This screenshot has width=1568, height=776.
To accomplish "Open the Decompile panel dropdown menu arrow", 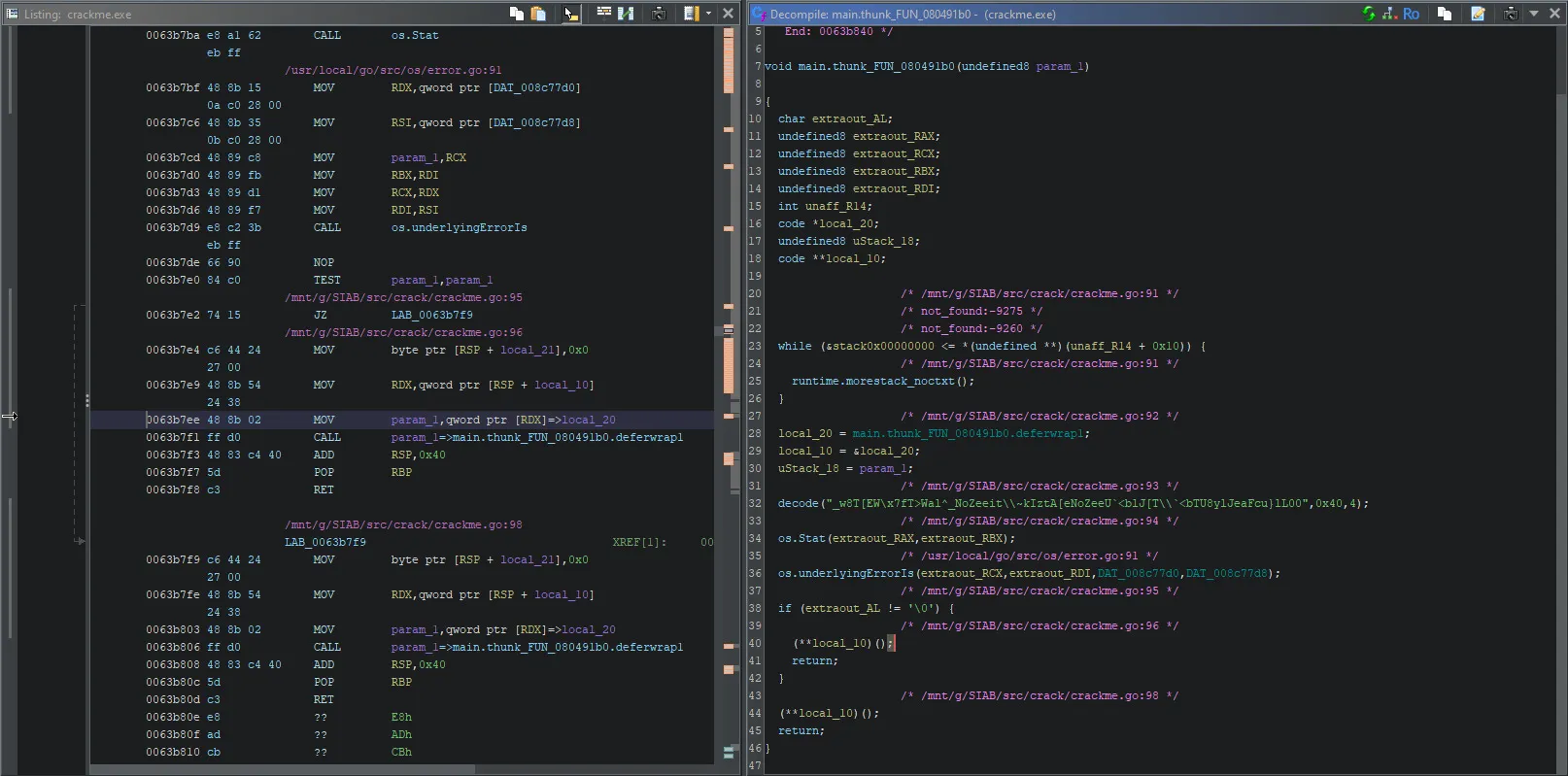I will 1534,14.
